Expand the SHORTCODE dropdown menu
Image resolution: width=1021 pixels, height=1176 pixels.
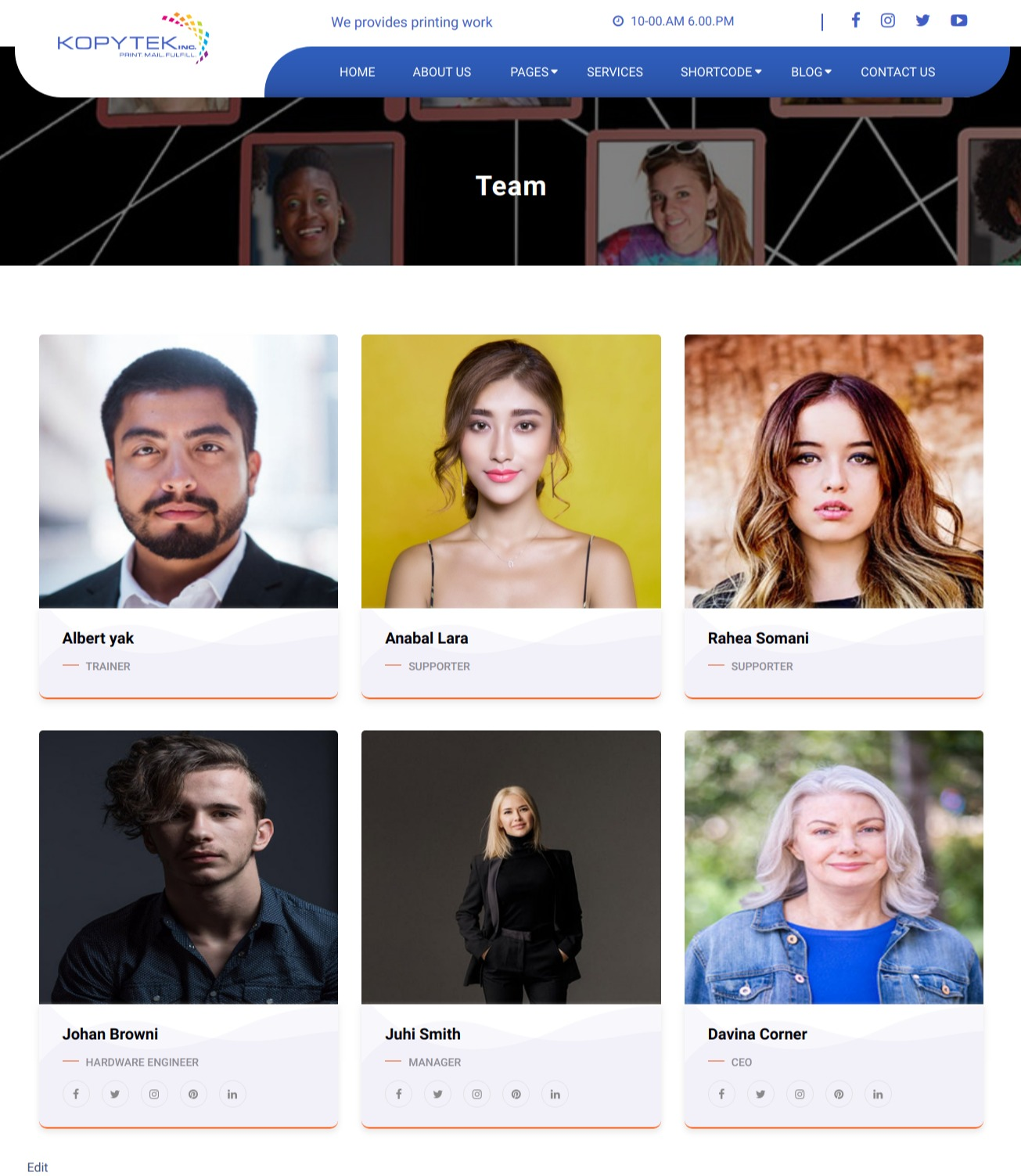click(721, 72)
